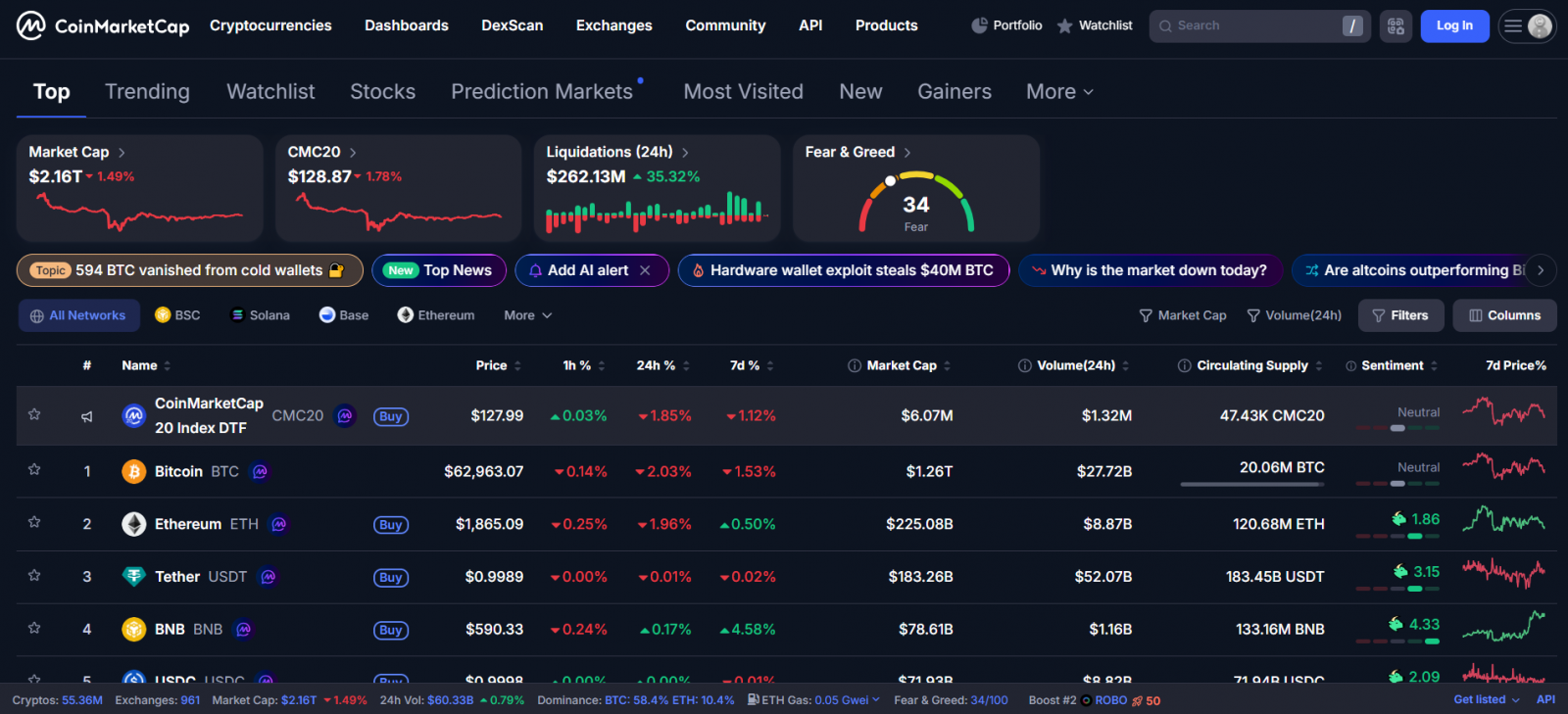Close the Add AI alert chip
The image size is (1568, 714).
point(645,270)
